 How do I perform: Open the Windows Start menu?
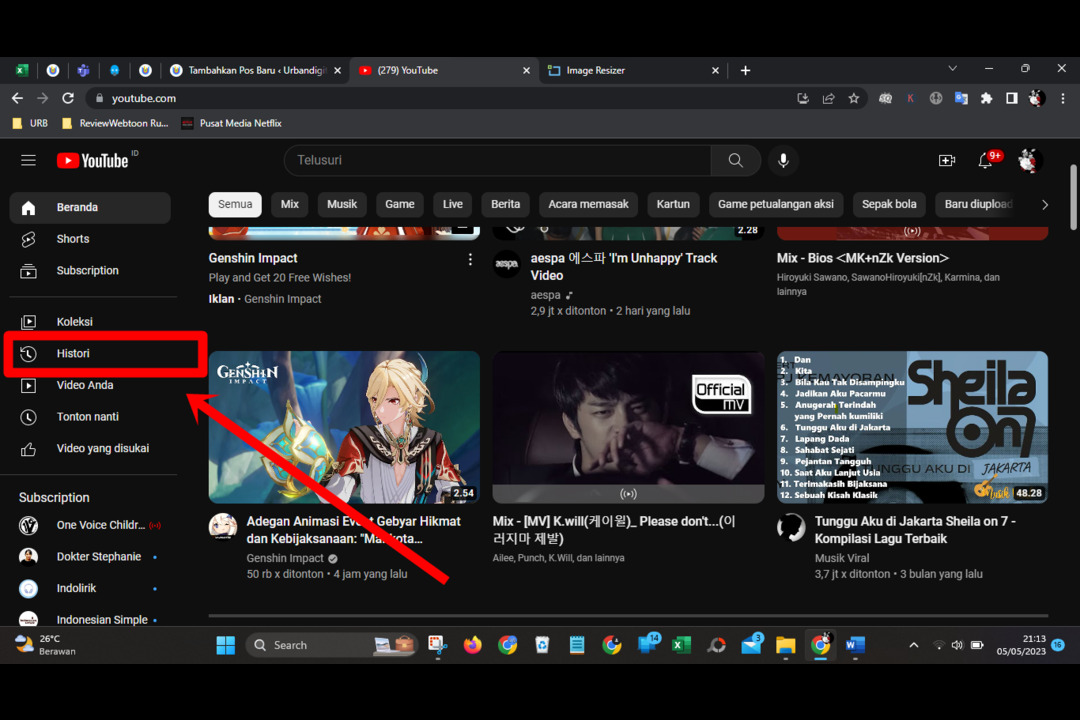click(225, 646)
